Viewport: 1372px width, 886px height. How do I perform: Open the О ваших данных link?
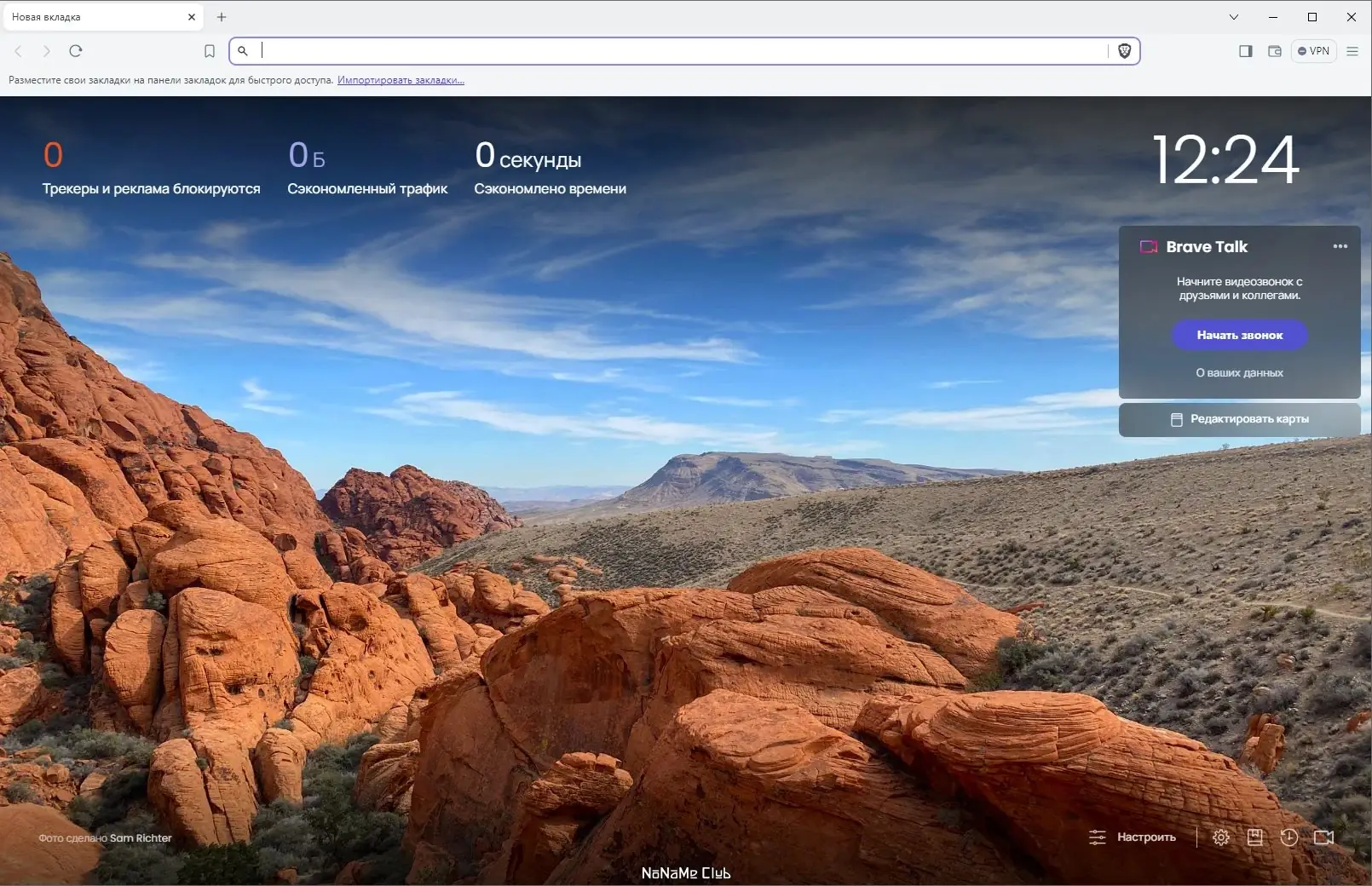[1239, 372]
